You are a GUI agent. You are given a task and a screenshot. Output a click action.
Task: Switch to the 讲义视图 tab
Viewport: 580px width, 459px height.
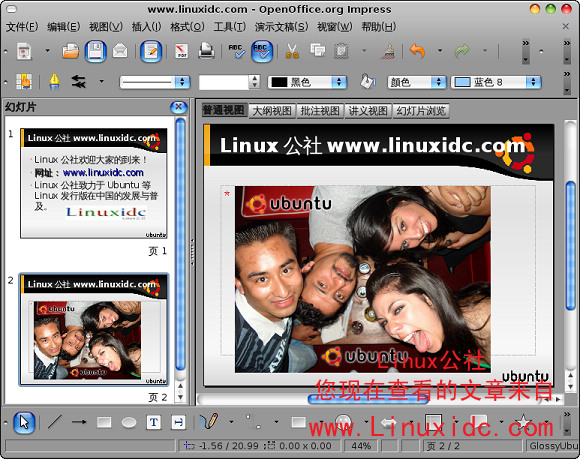click(x=368, y=111)
